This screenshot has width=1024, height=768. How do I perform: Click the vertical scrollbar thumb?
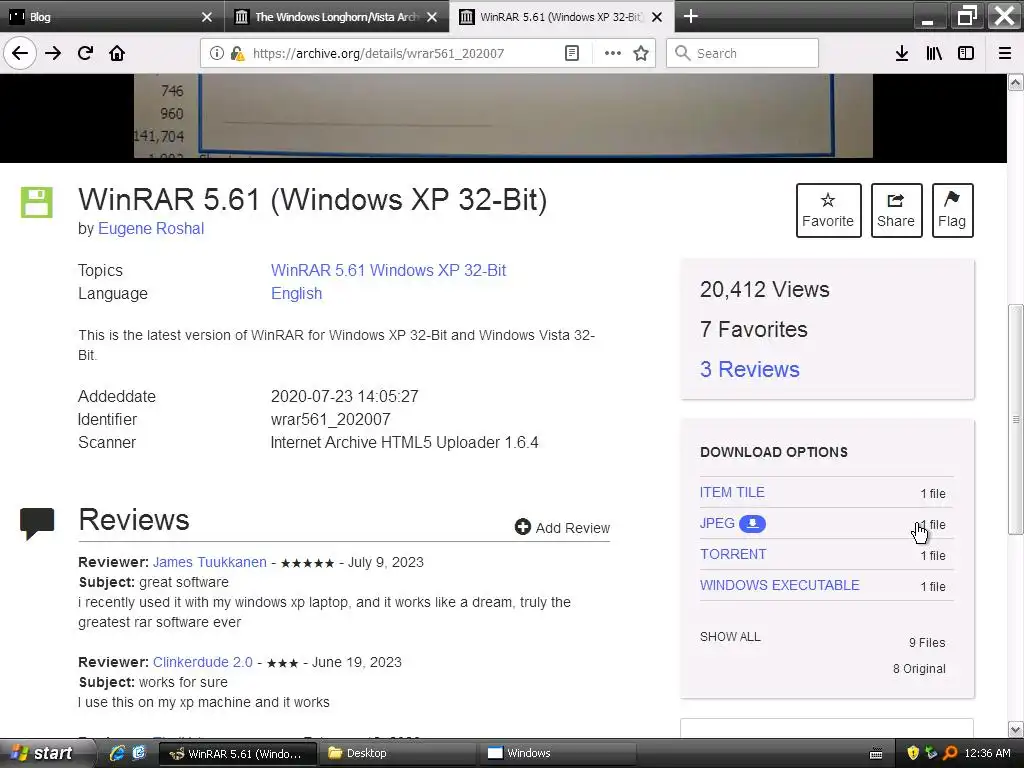[1016, 419]
